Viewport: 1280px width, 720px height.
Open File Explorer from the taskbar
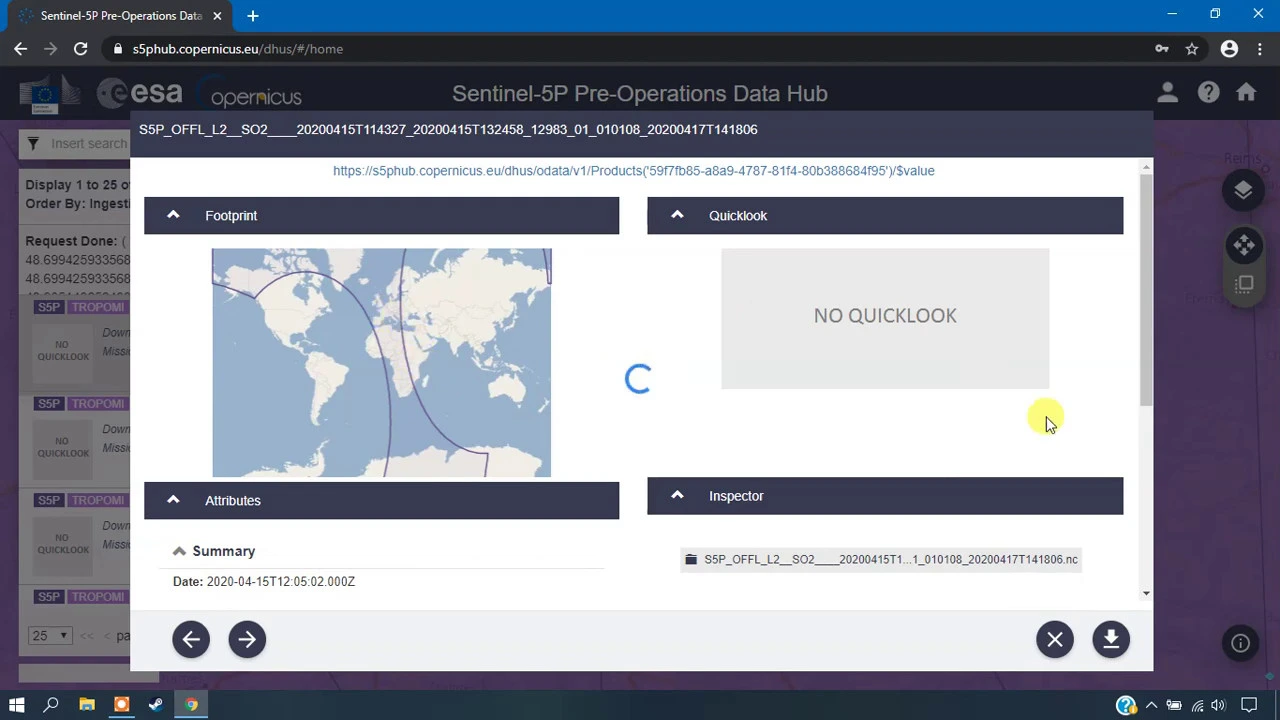pos(87,705)
